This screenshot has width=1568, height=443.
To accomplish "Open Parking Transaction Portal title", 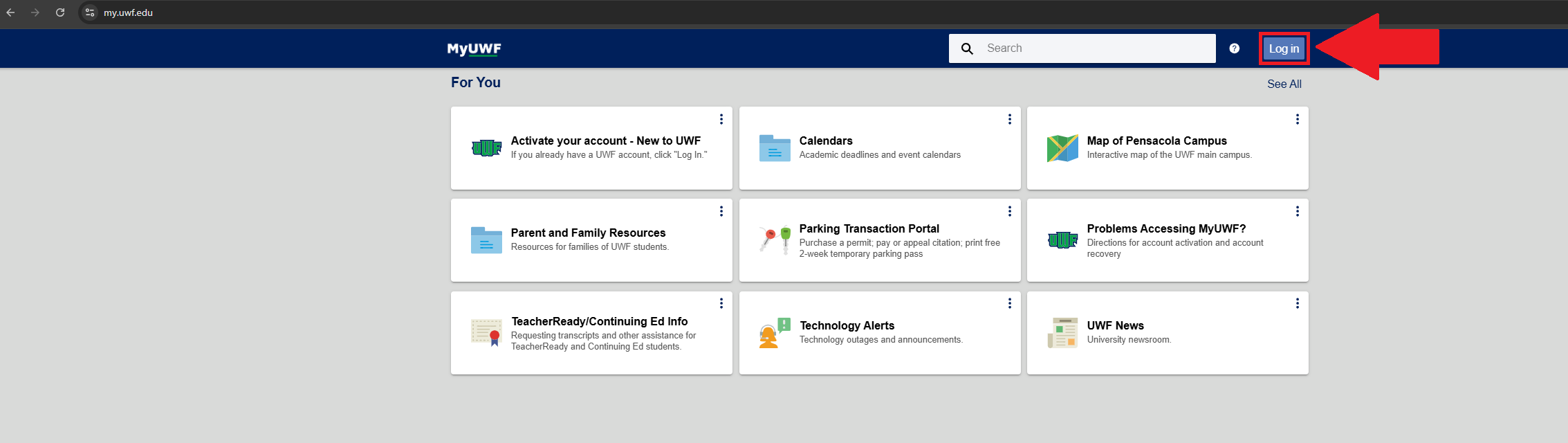I will tap(869, 228).
